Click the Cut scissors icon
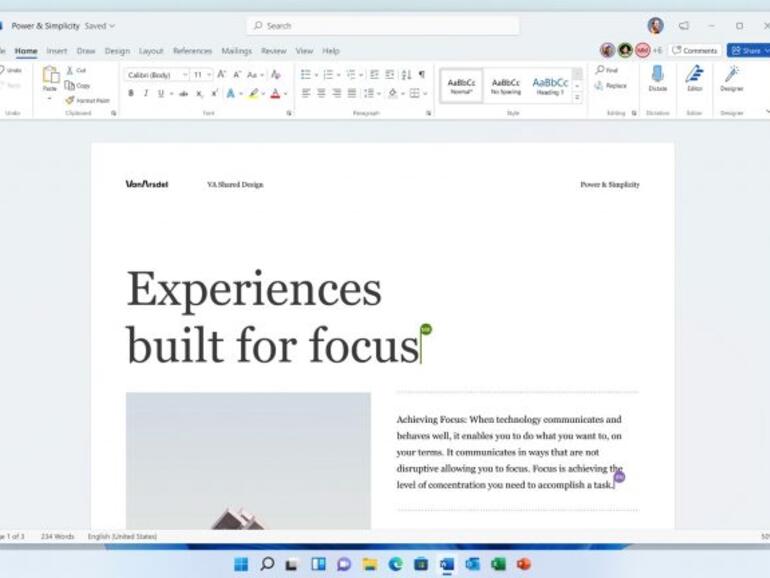 (70, 71)
